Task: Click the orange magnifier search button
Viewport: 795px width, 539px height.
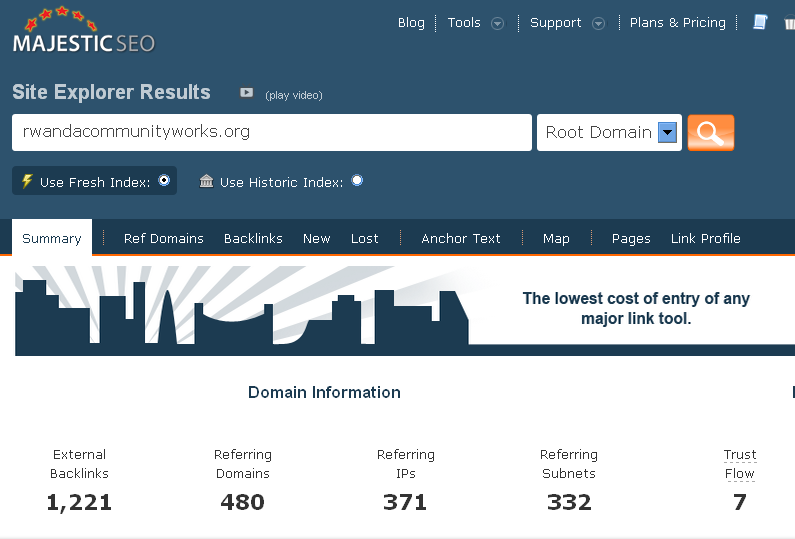Action: click(711, 132)
